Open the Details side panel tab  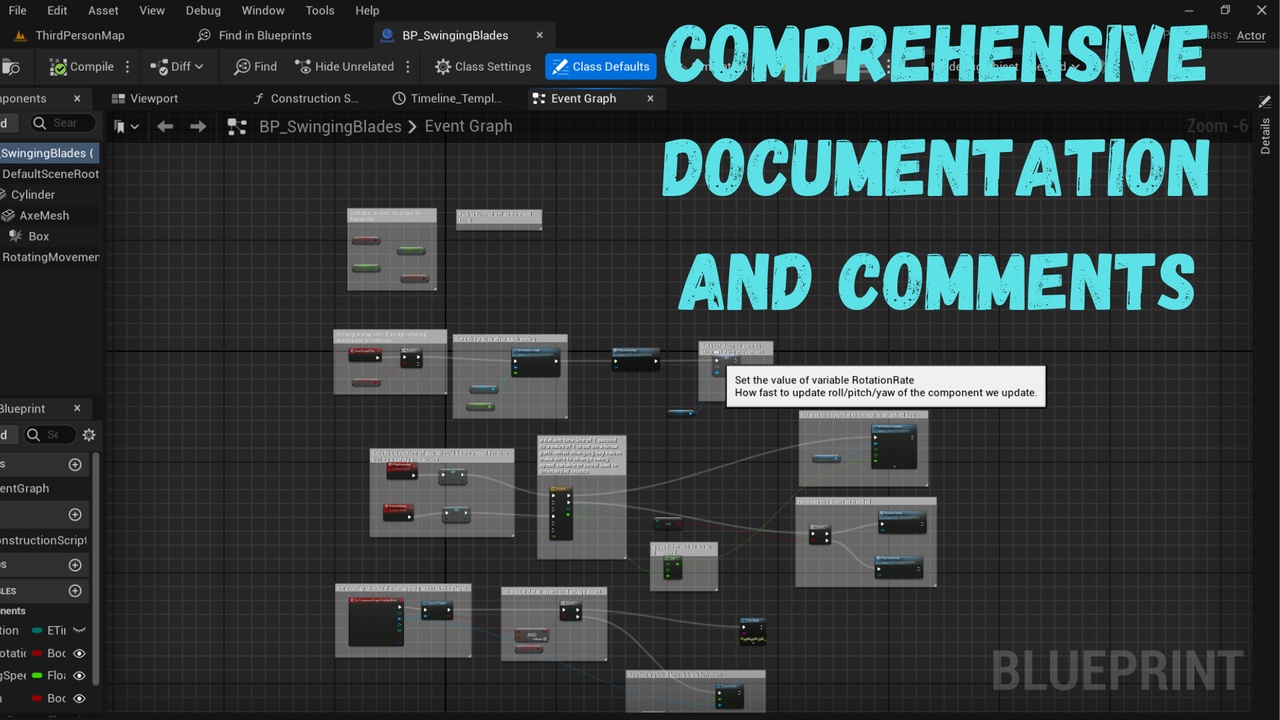(1265, 135)
